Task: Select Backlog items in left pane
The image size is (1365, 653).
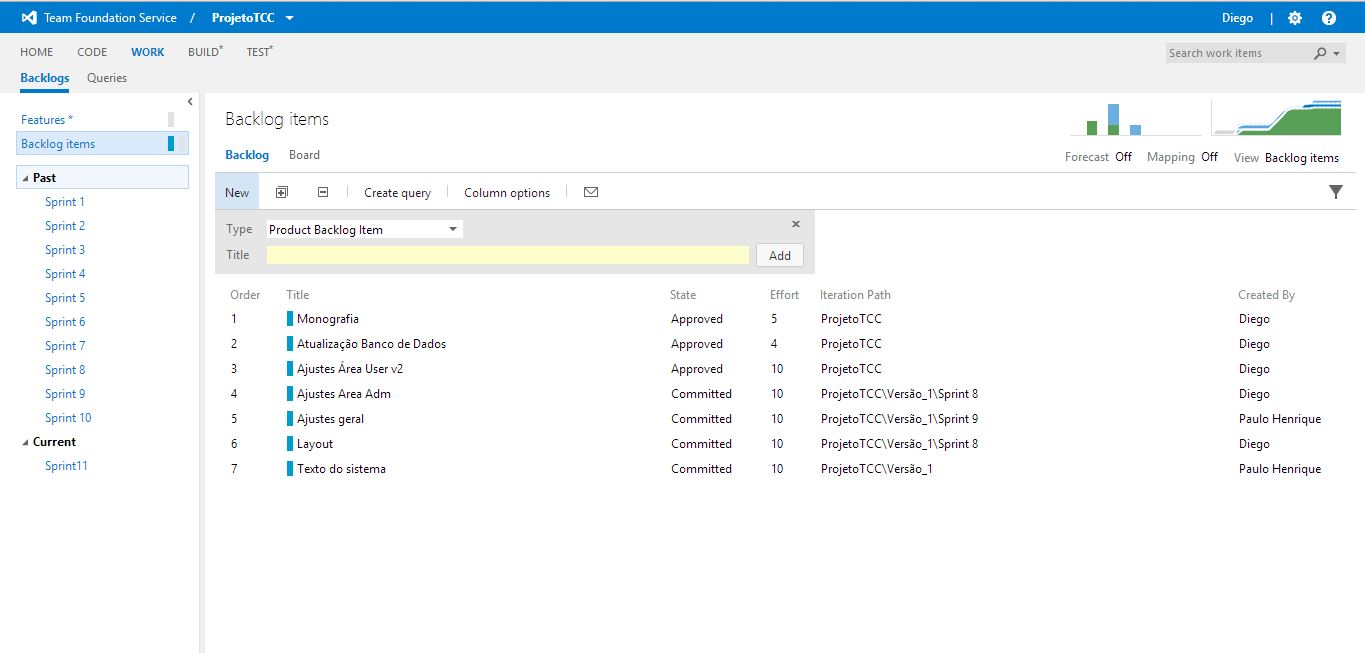Action: (103, 143)
